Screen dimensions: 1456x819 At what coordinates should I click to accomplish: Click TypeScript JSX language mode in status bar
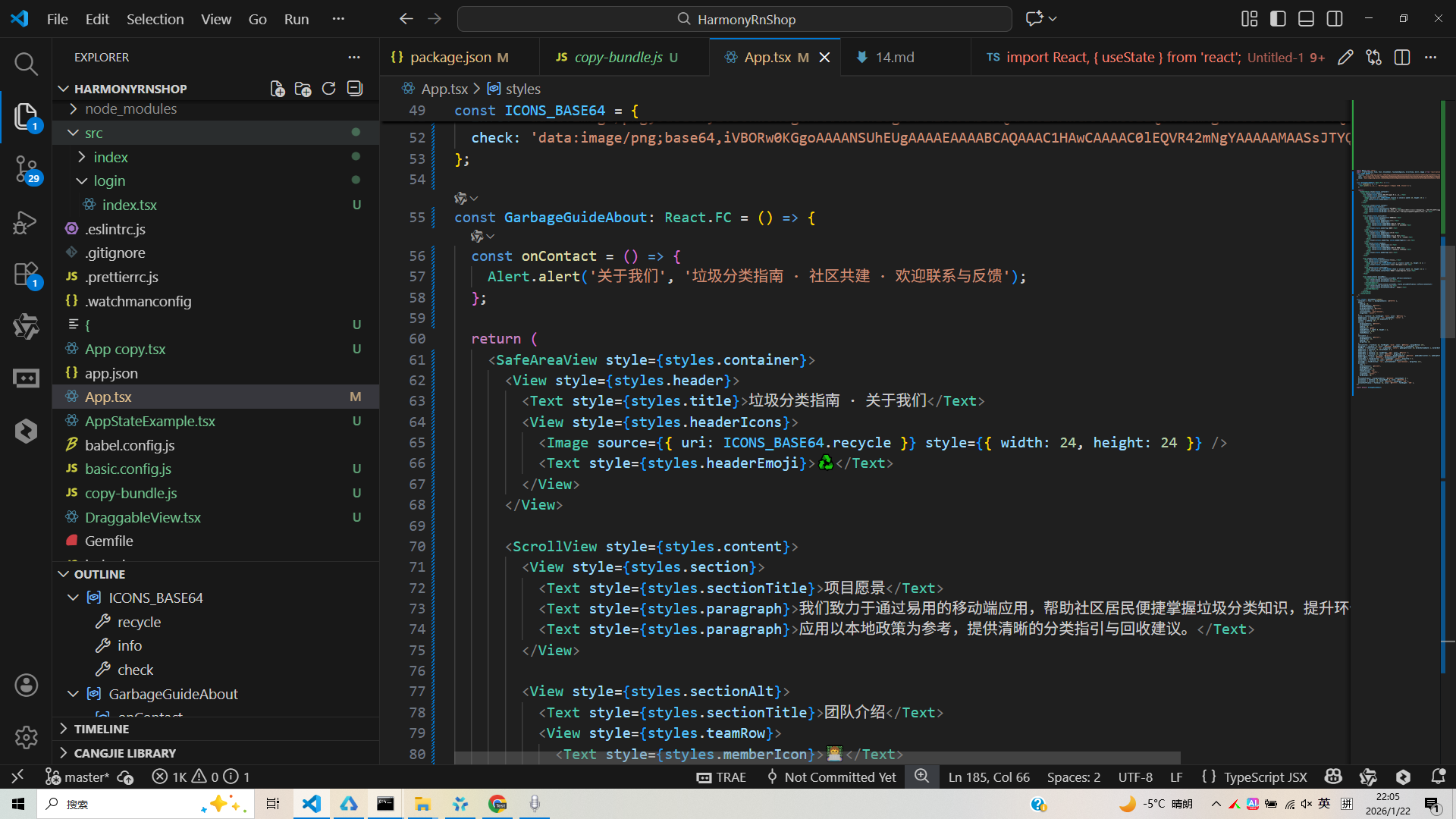tap(1265, 777)
